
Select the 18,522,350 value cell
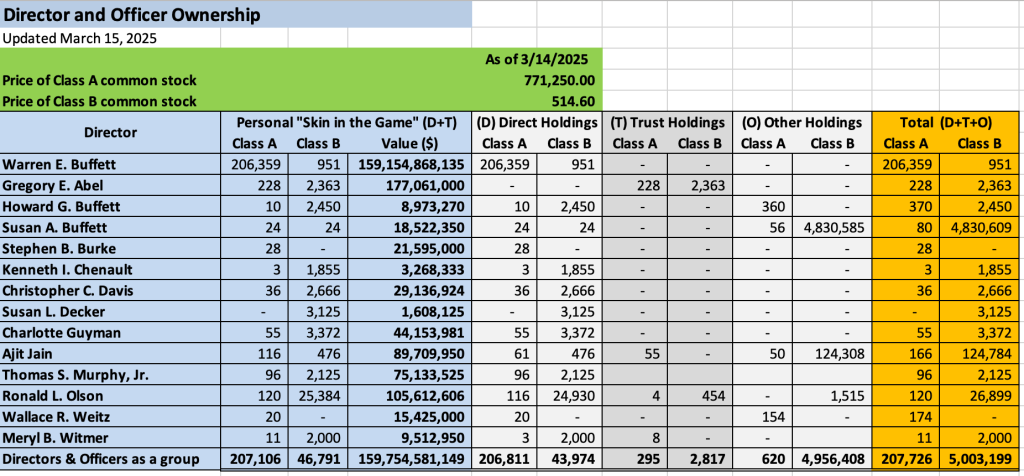point(409,227)
